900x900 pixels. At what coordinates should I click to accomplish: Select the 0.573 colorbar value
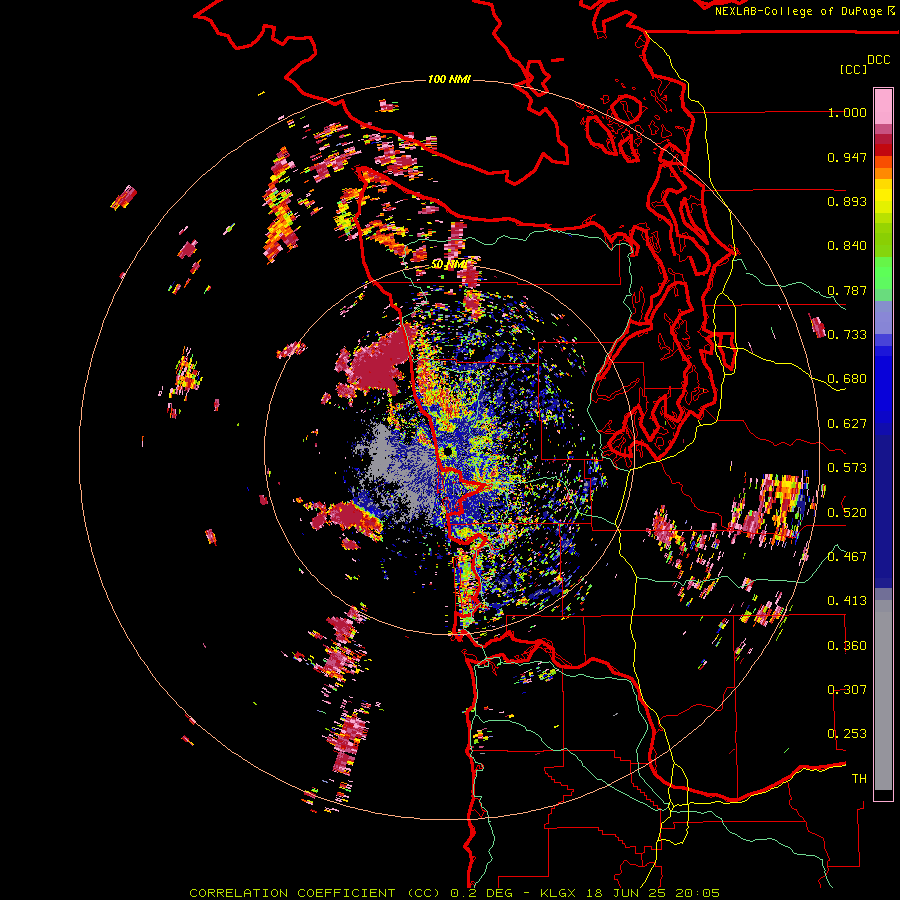click(847, 468)
